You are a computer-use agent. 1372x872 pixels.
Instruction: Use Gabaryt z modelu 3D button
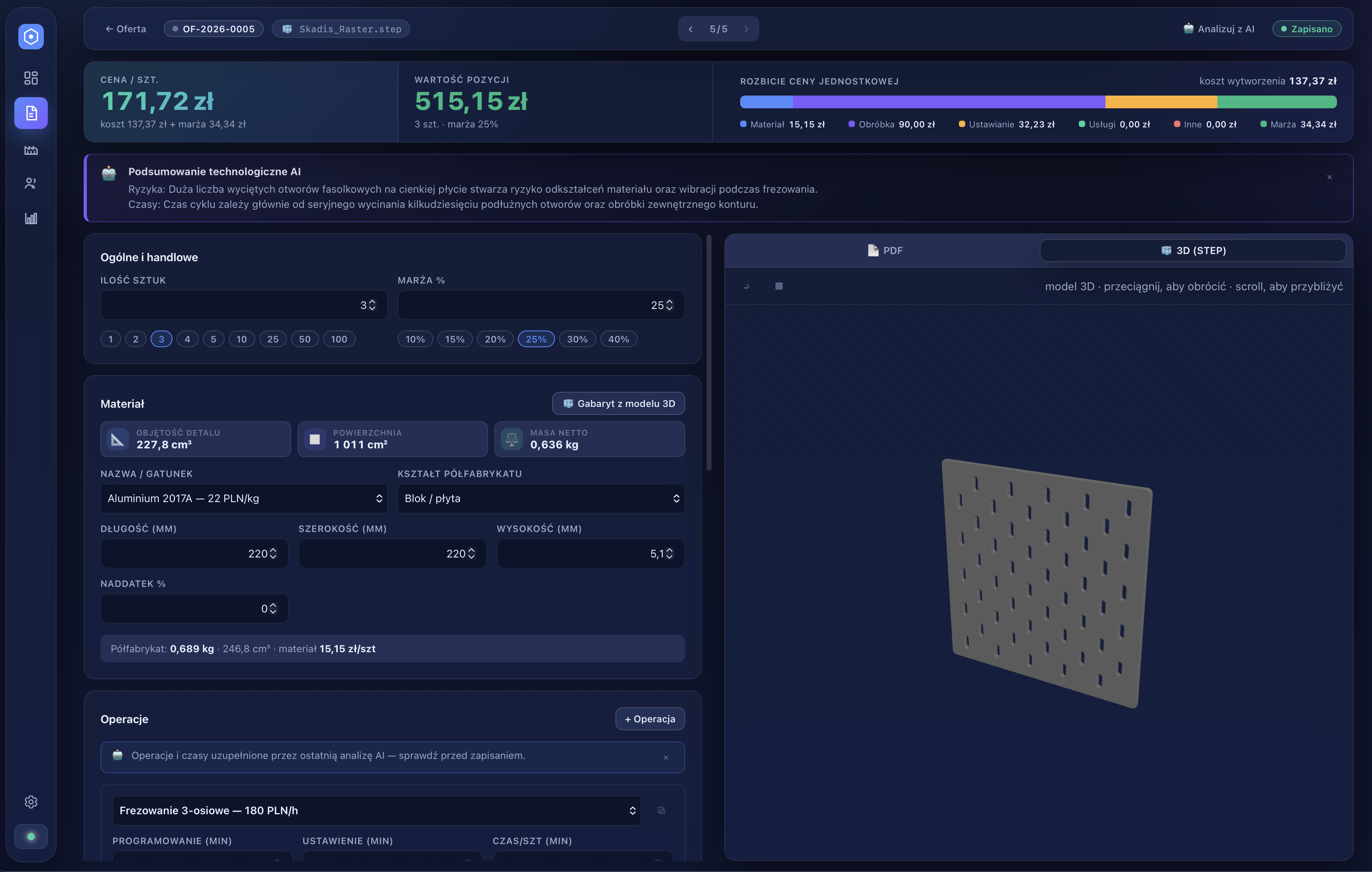coord(618,403)
